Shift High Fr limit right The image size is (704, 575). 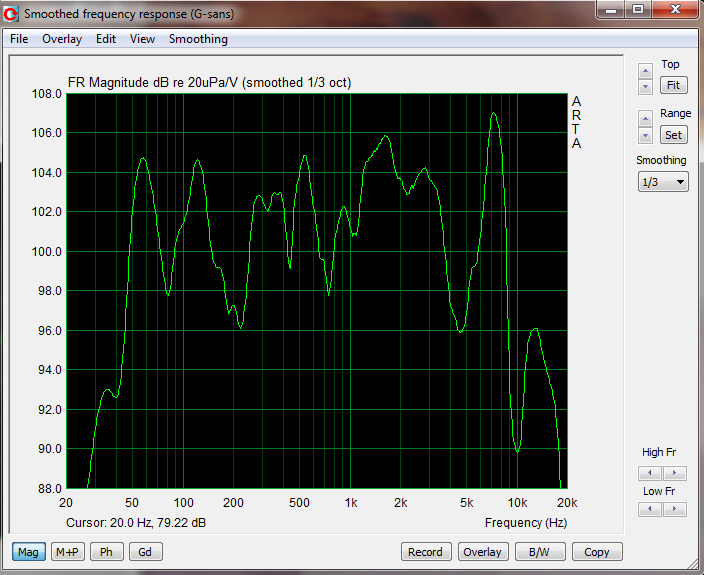(674, 473)
